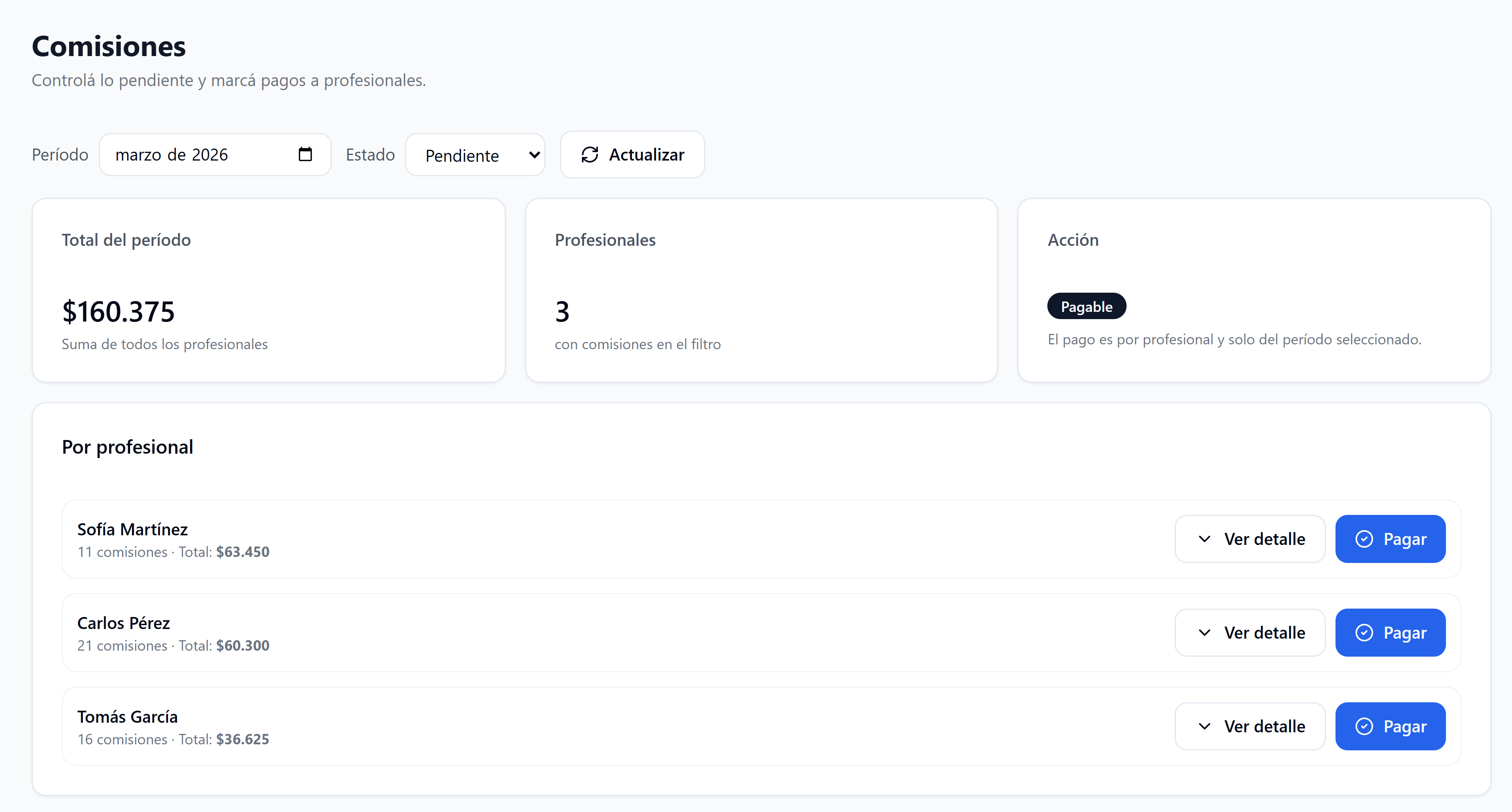Open Ver detalle for Sofía Martínez
Viewport: 1512px width, 812px height.
click(1249, 539)
